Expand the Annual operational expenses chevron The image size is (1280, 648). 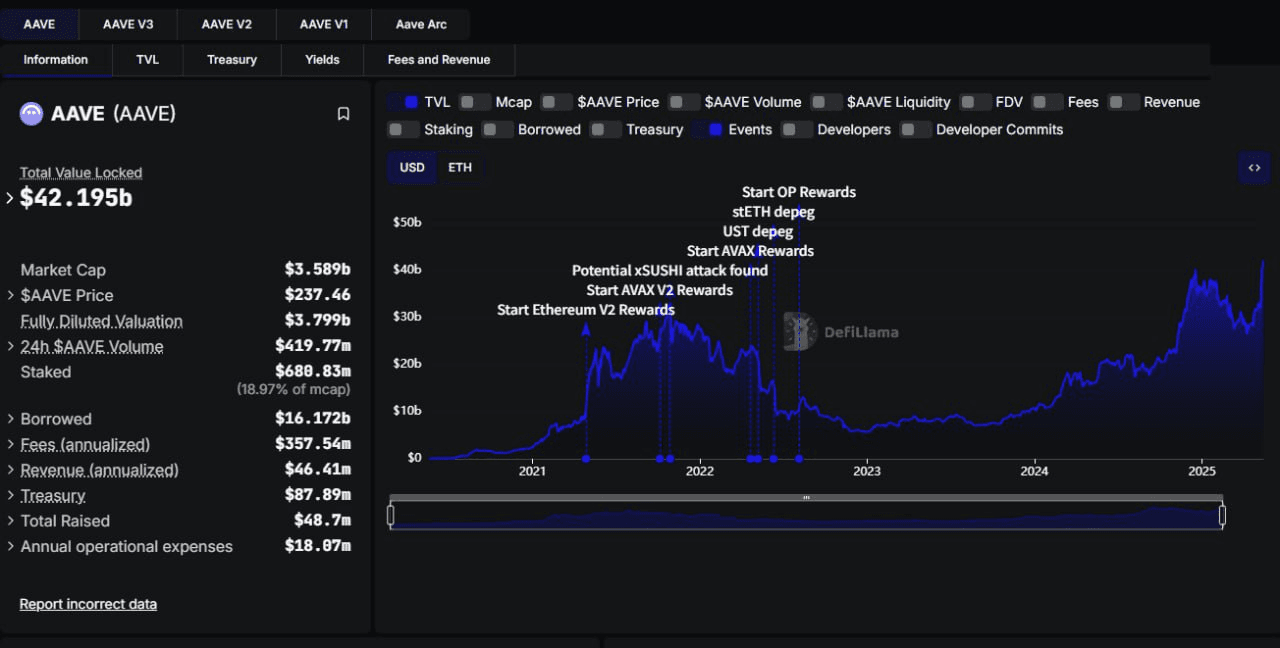(10, 546)
